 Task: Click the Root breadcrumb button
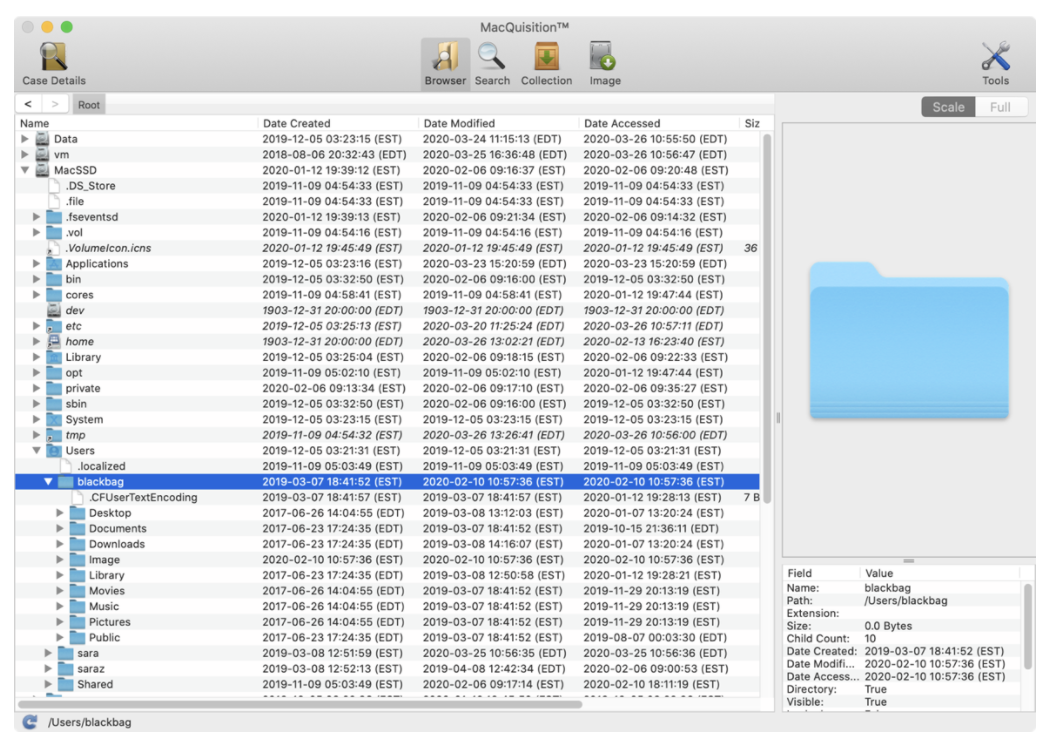88,104
